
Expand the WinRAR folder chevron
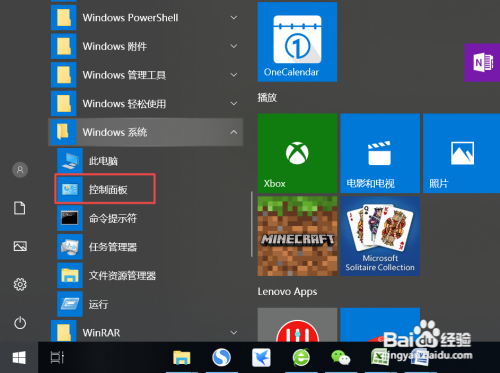click(x=234, y=332)
